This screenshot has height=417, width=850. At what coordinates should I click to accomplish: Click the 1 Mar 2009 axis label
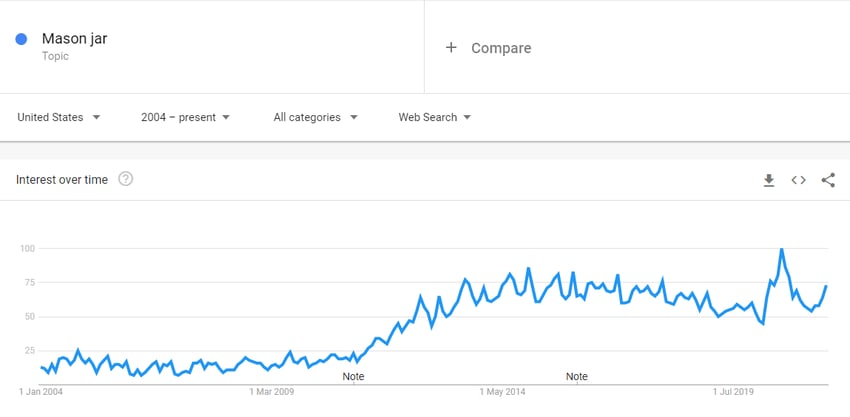click(272, 392)
